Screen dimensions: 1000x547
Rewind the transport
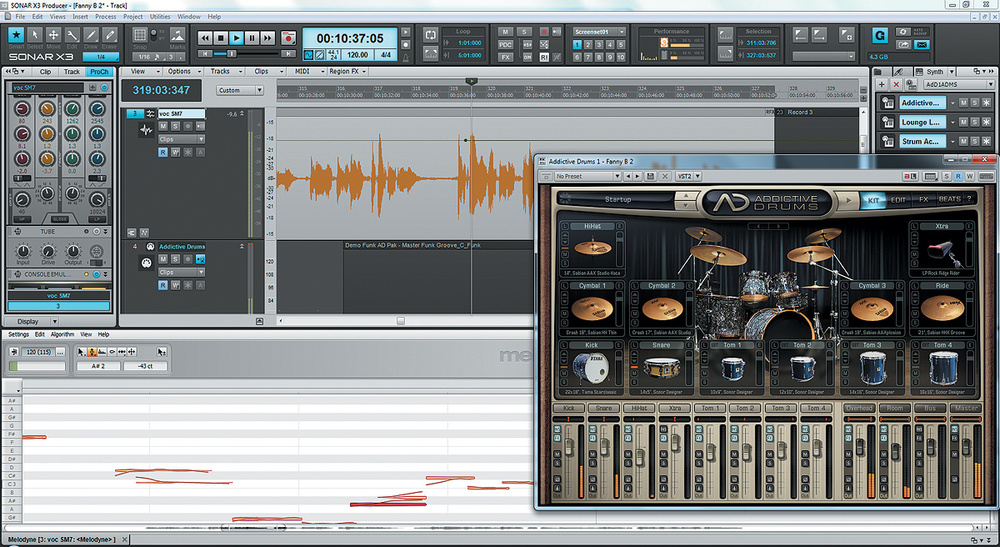click(205, 38)
